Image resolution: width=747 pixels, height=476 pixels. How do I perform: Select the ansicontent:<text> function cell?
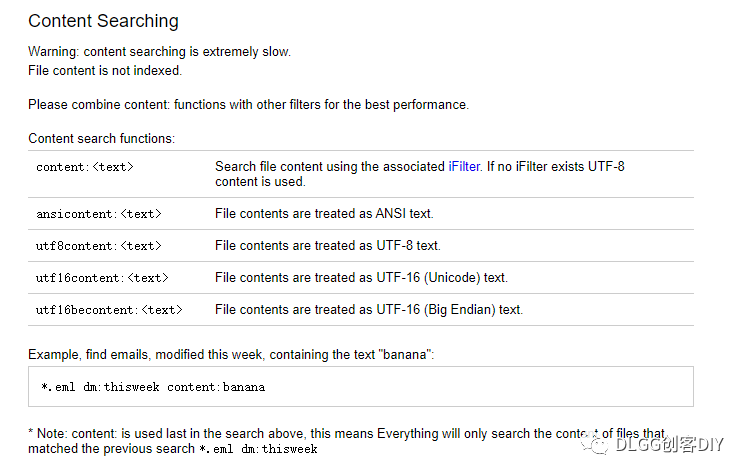point(99,214)
